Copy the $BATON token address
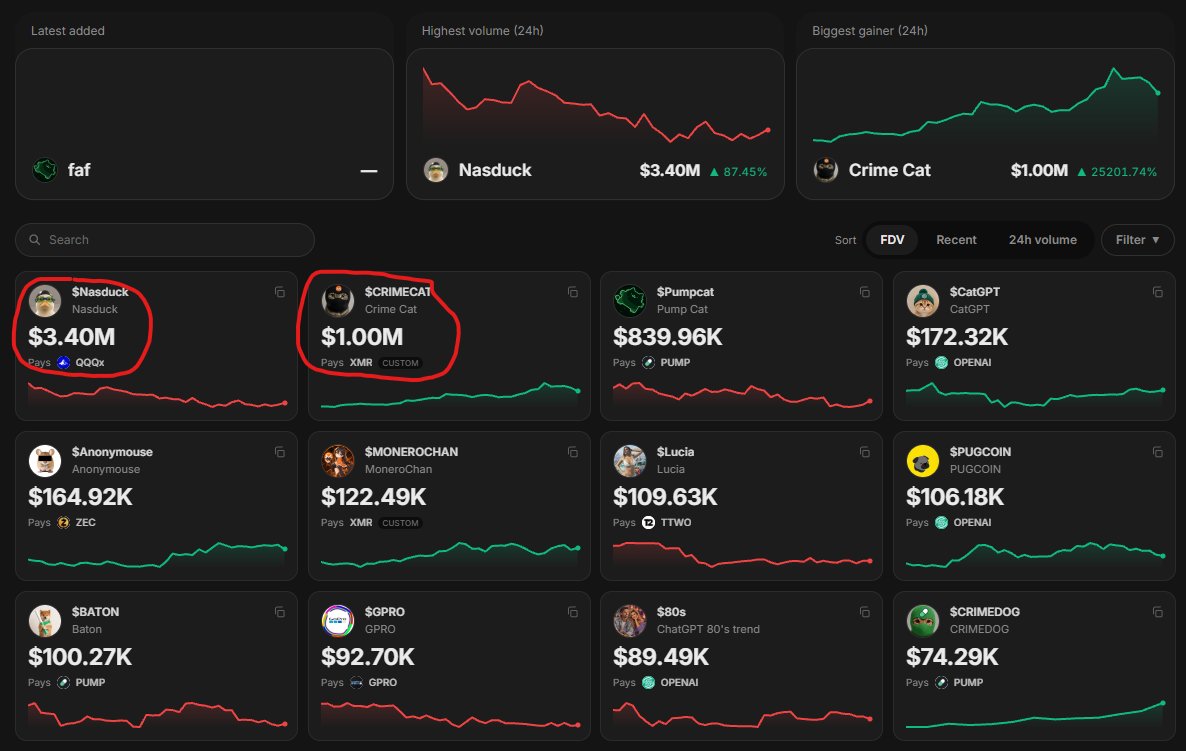The image size is (1186, 751). 280,612
